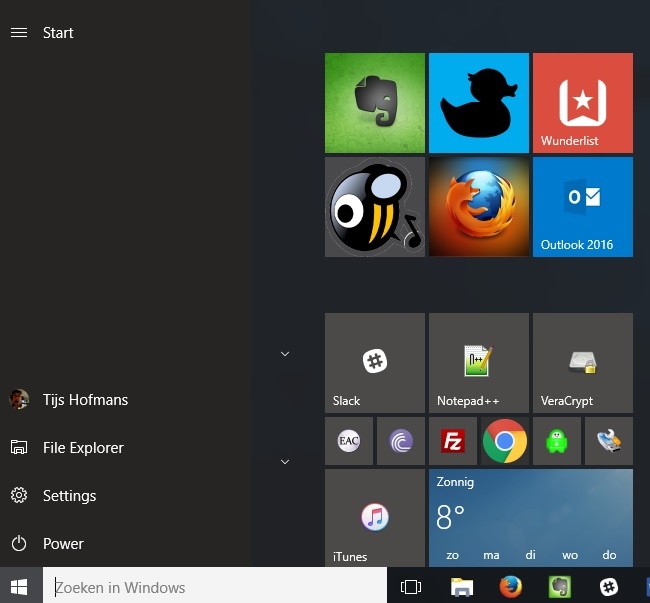Open the Power options

point(124,543)
